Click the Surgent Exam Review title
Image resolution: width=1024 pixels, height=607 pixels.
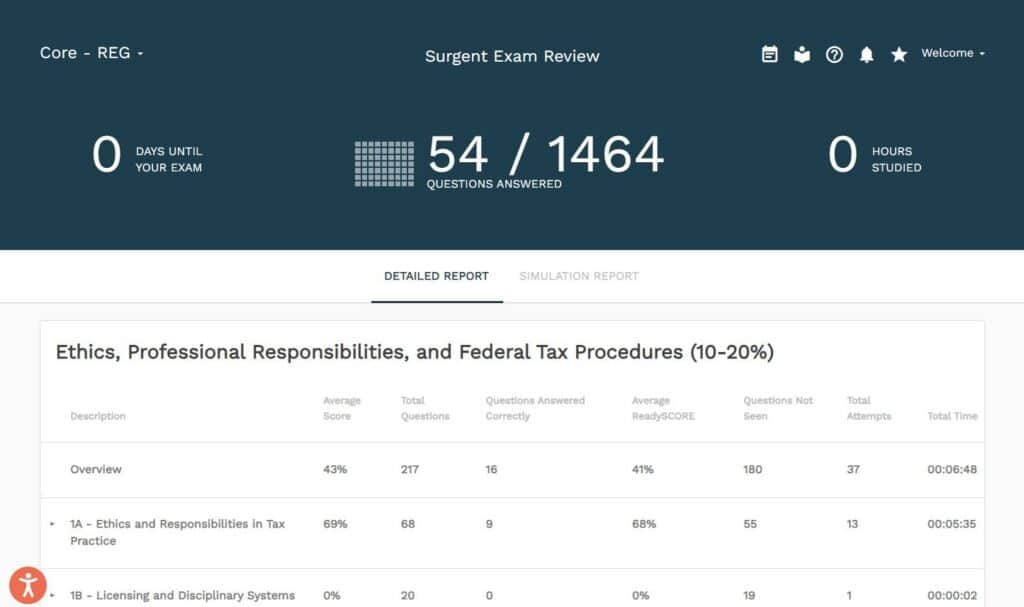512,56
